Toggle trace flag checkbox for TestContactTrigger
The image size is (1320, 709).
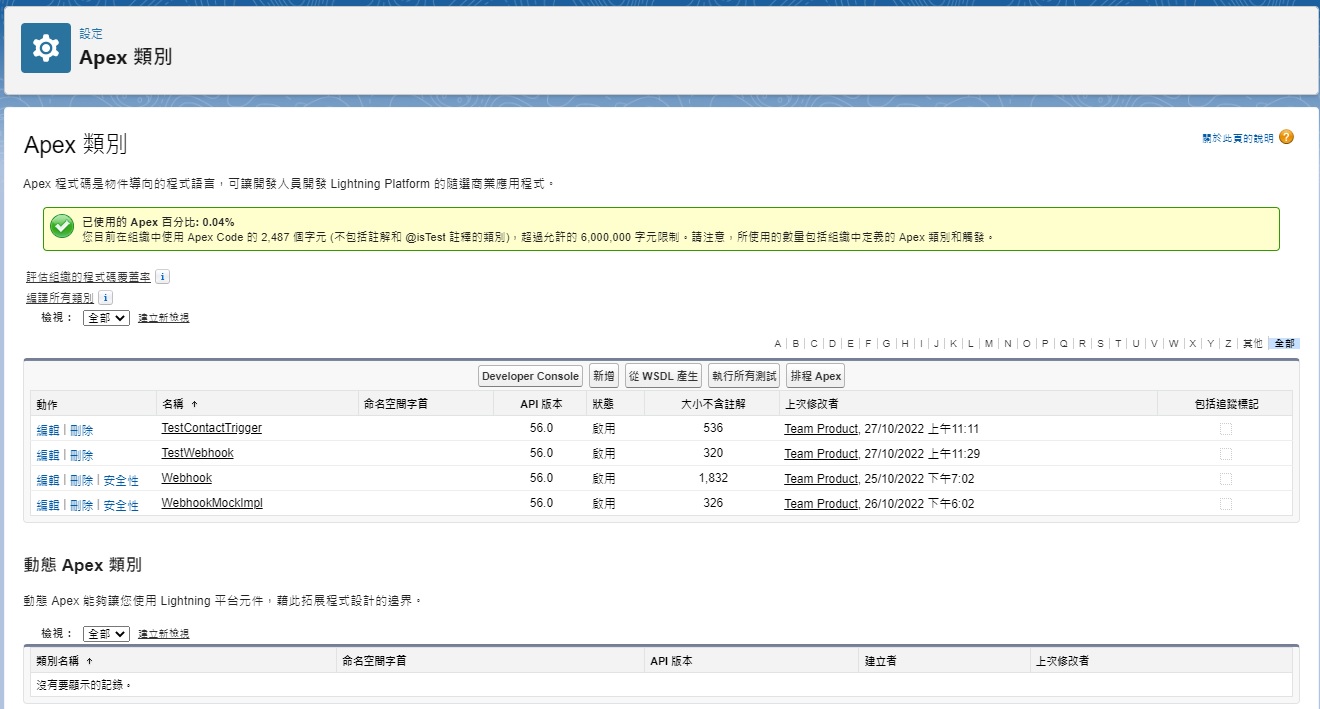pyautogui.click(x=1225, y=429)
